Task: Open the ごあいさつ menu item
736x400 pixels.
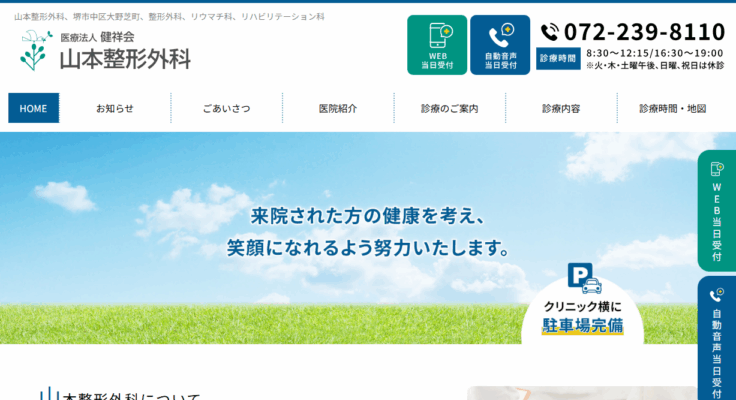Action: [x=227, y=108]
